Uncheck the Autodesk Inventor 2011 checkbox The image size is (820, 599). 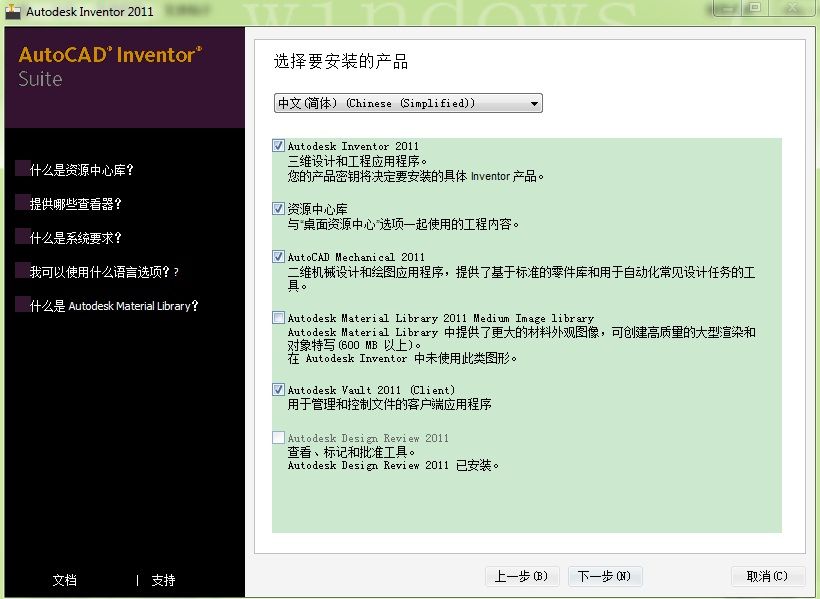click(x=279, y=145)
